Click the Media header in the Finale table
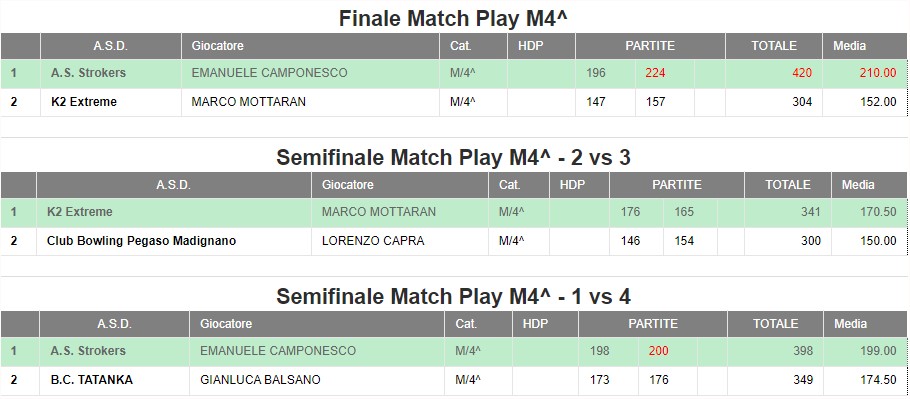Screen dimensions: 910x399 [x=849, y=46]
